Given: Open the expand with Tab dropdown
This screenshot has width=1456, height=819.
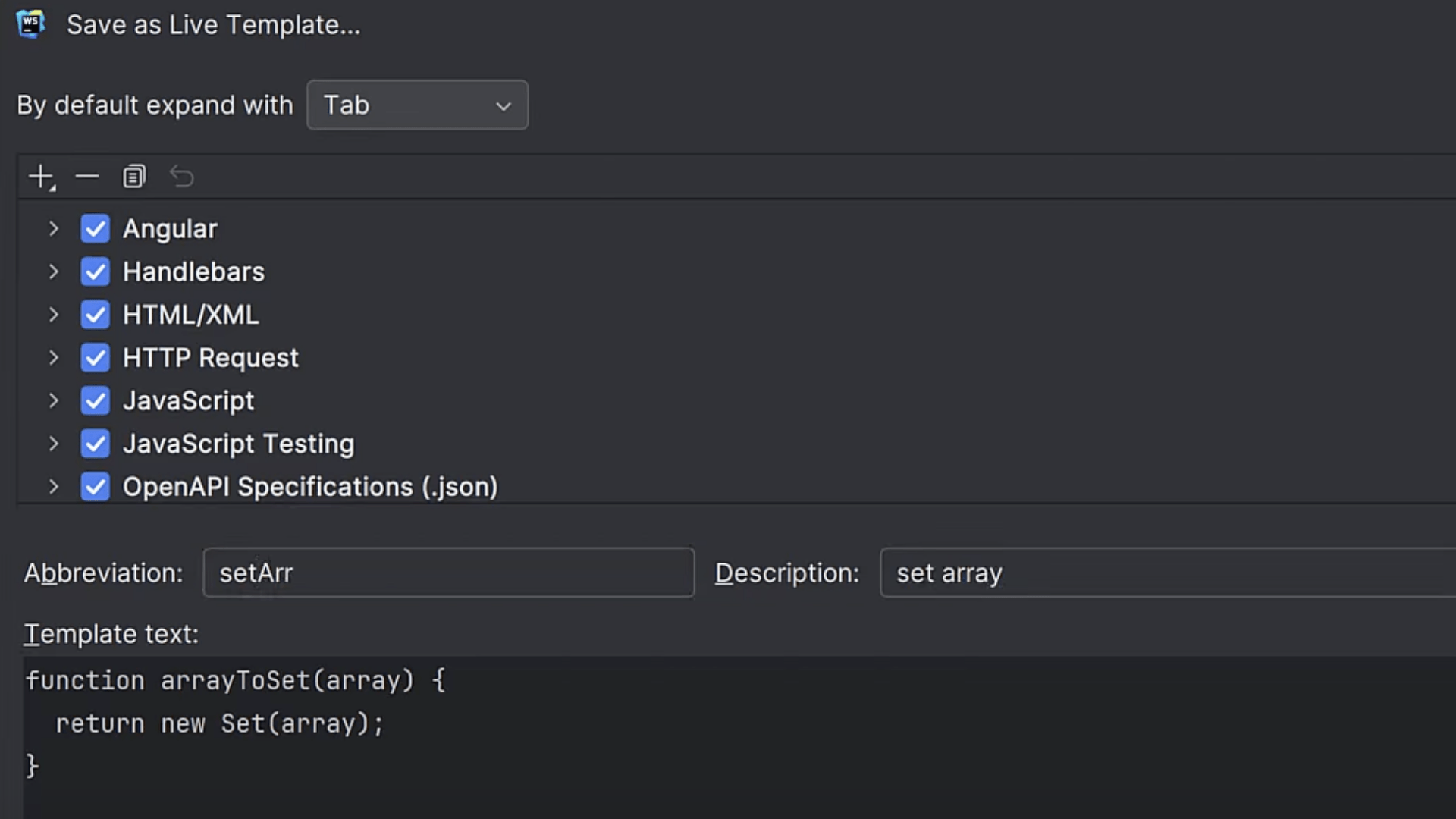Looking at the screenshot, I should click(x=417, y=105).
